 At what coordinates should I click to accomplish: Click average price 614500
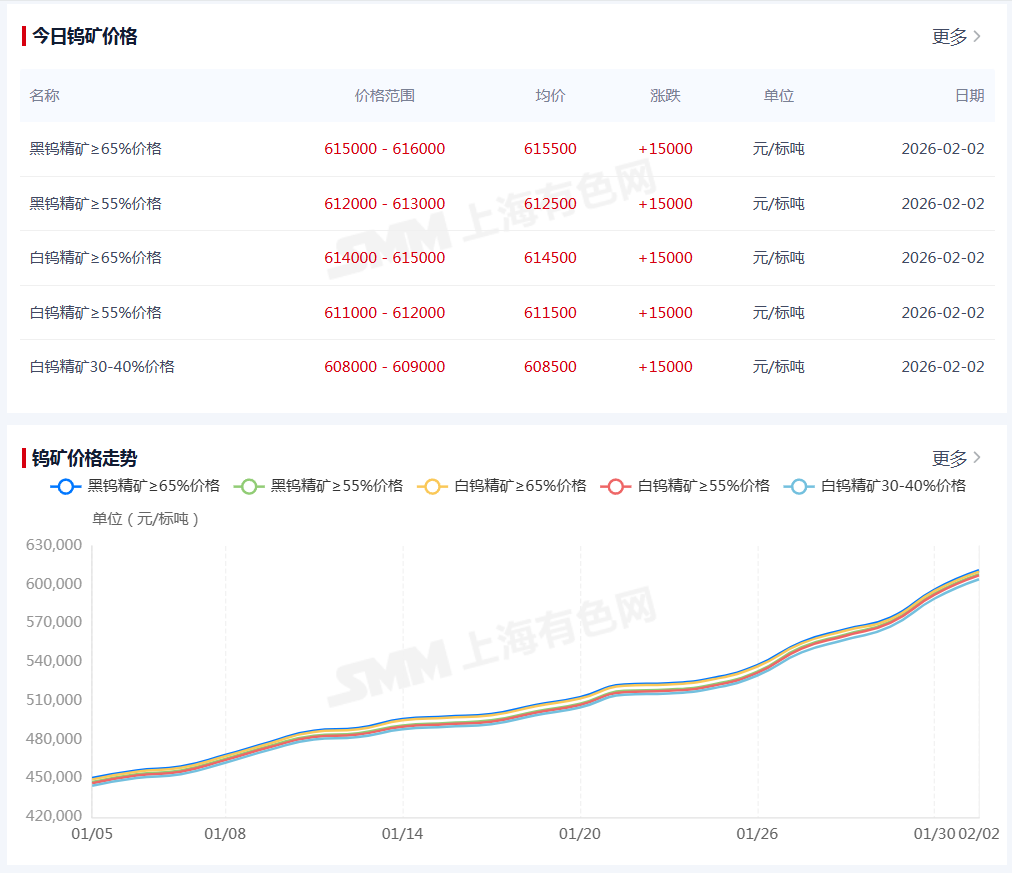[550, 258]
